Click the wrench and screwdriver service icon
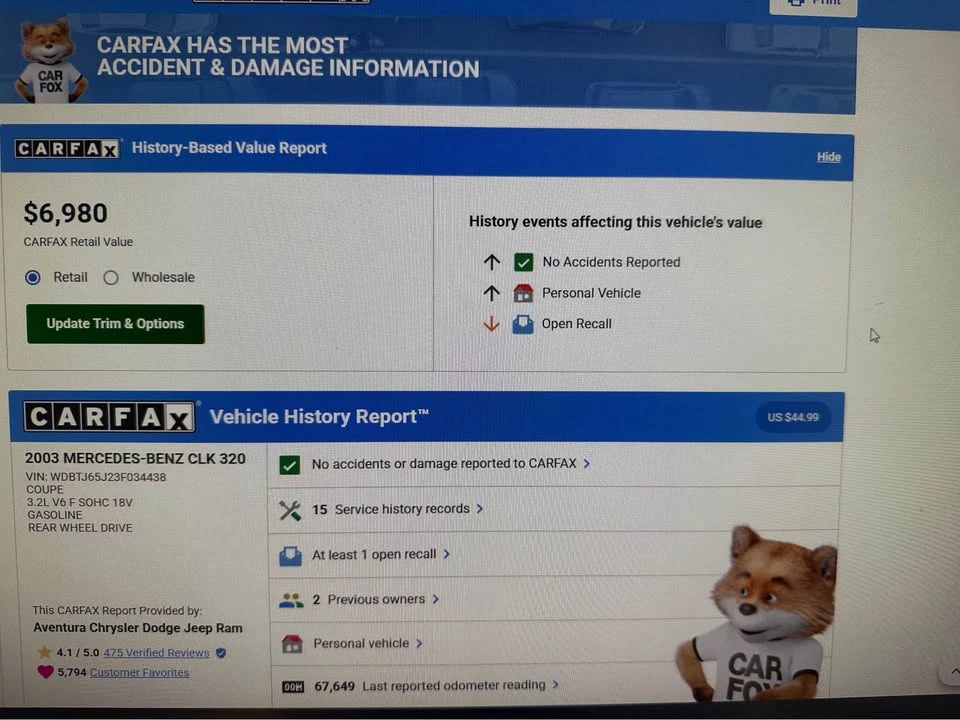This screenshot has width=960, height=720. tap(290, 510)
